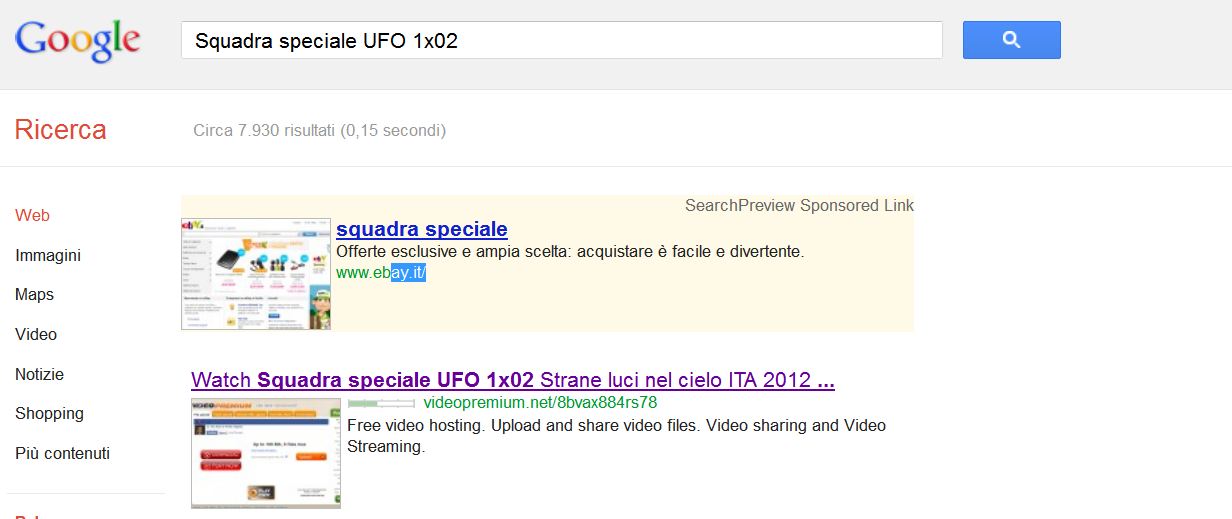
Task: Click the search box with UFO query
Action: click(x=561, y=41)
